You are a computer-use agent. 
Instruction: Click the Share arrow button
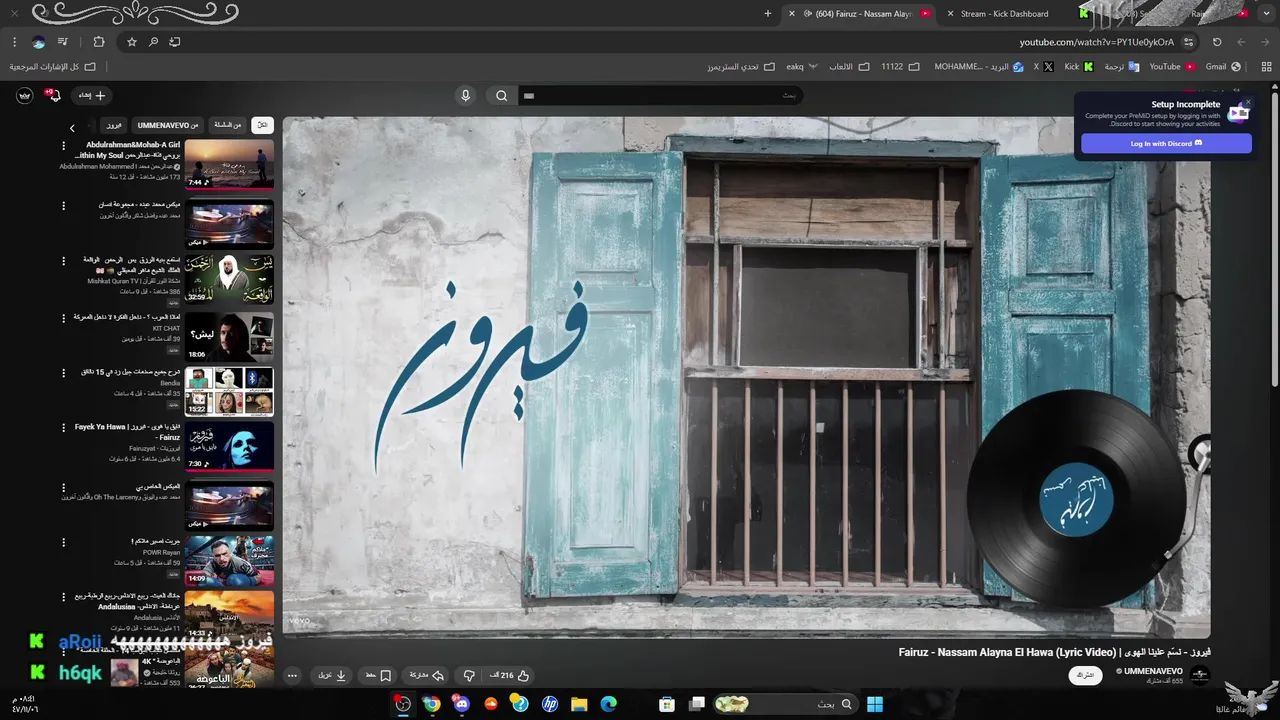point(427,676)
